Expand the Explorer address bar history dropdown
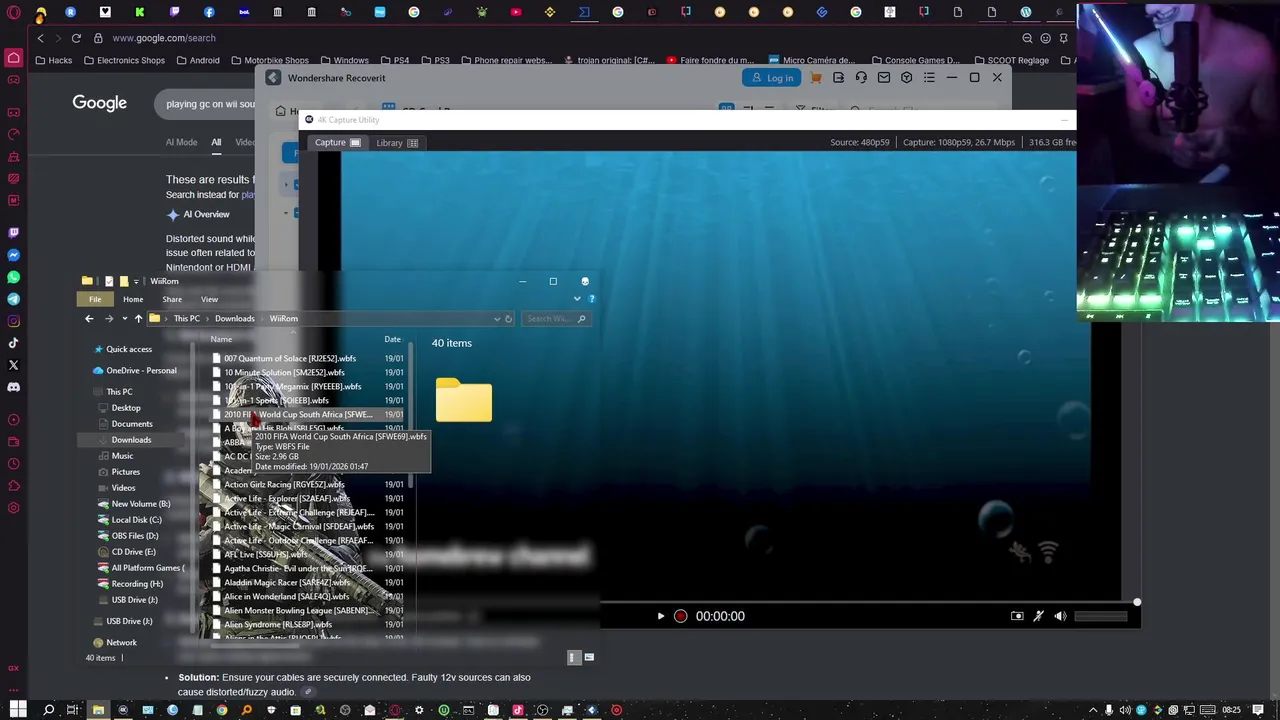The image size is (1280, 720). pyautogui.click(x=497, y=319)
